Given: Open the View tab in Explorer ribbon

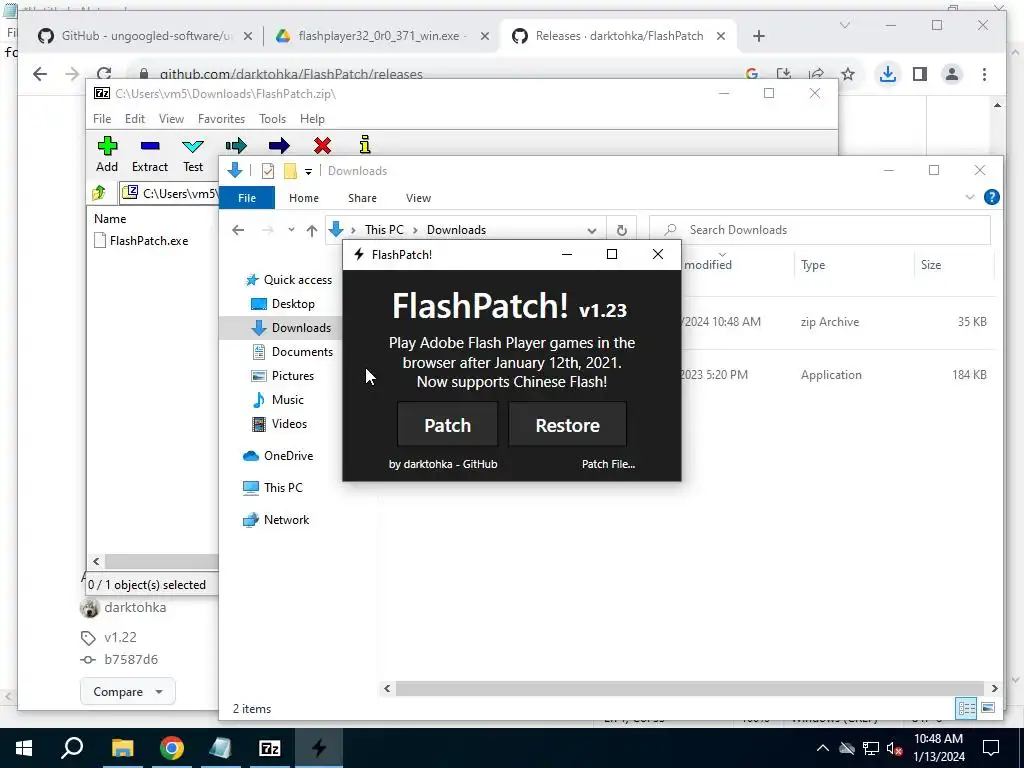Looking at the screenshot, I should 418,198.
